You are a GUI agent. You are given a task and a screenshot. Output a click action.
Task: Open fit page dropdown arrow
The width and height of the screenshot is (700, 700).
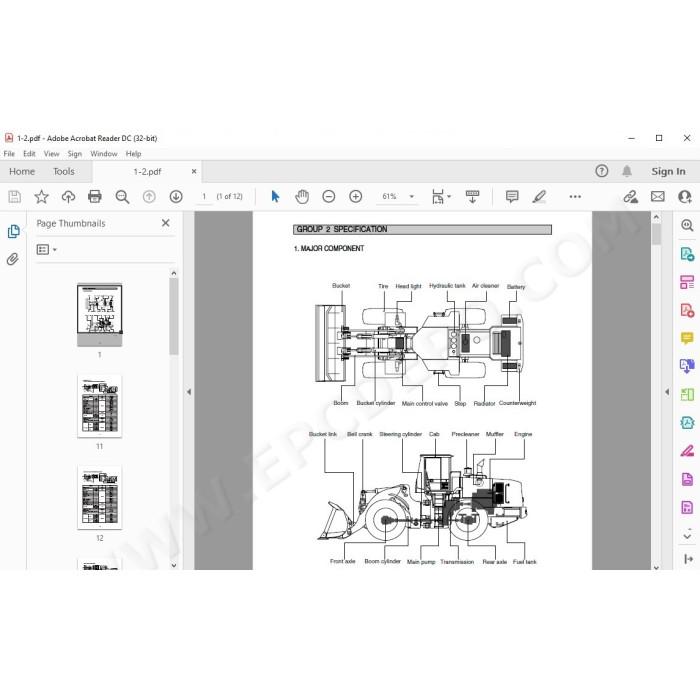449,196
